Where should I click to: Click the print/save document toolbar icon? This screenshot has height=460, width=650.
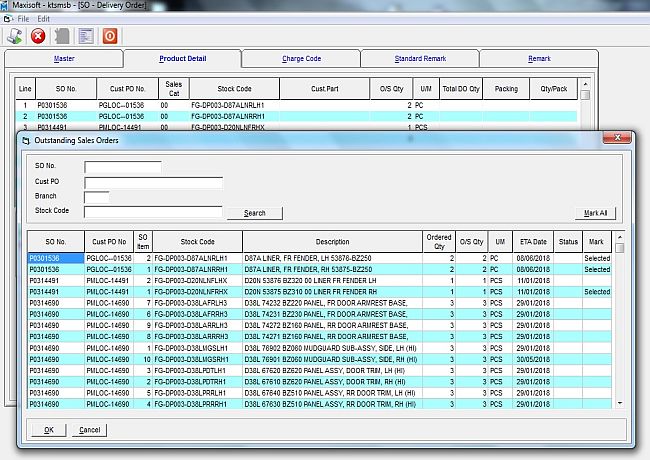(16, 36)
